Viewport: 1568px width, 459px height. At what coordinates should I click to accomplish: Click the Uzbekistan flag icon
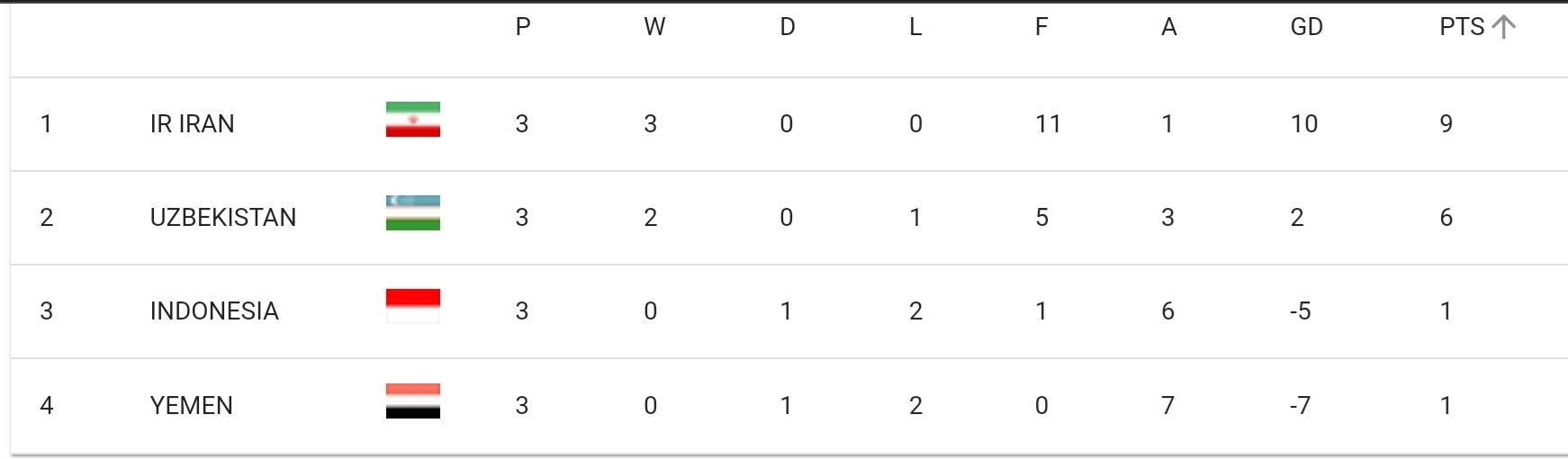coord(413,213)
